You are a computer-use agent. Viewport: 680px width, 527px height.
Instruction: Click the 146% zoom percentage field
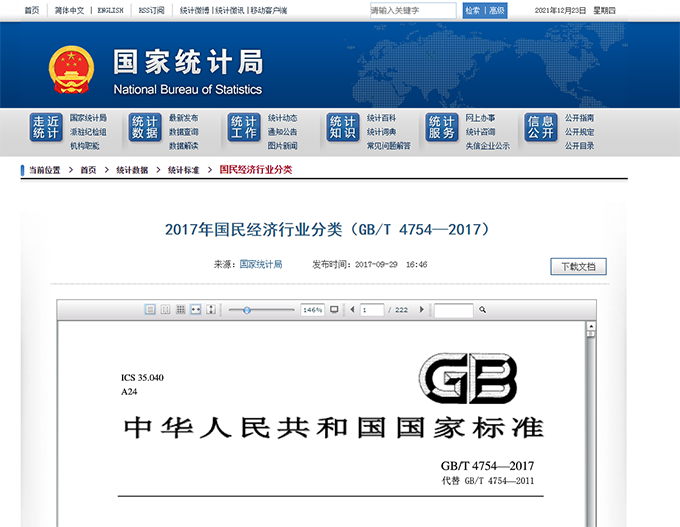312,310
